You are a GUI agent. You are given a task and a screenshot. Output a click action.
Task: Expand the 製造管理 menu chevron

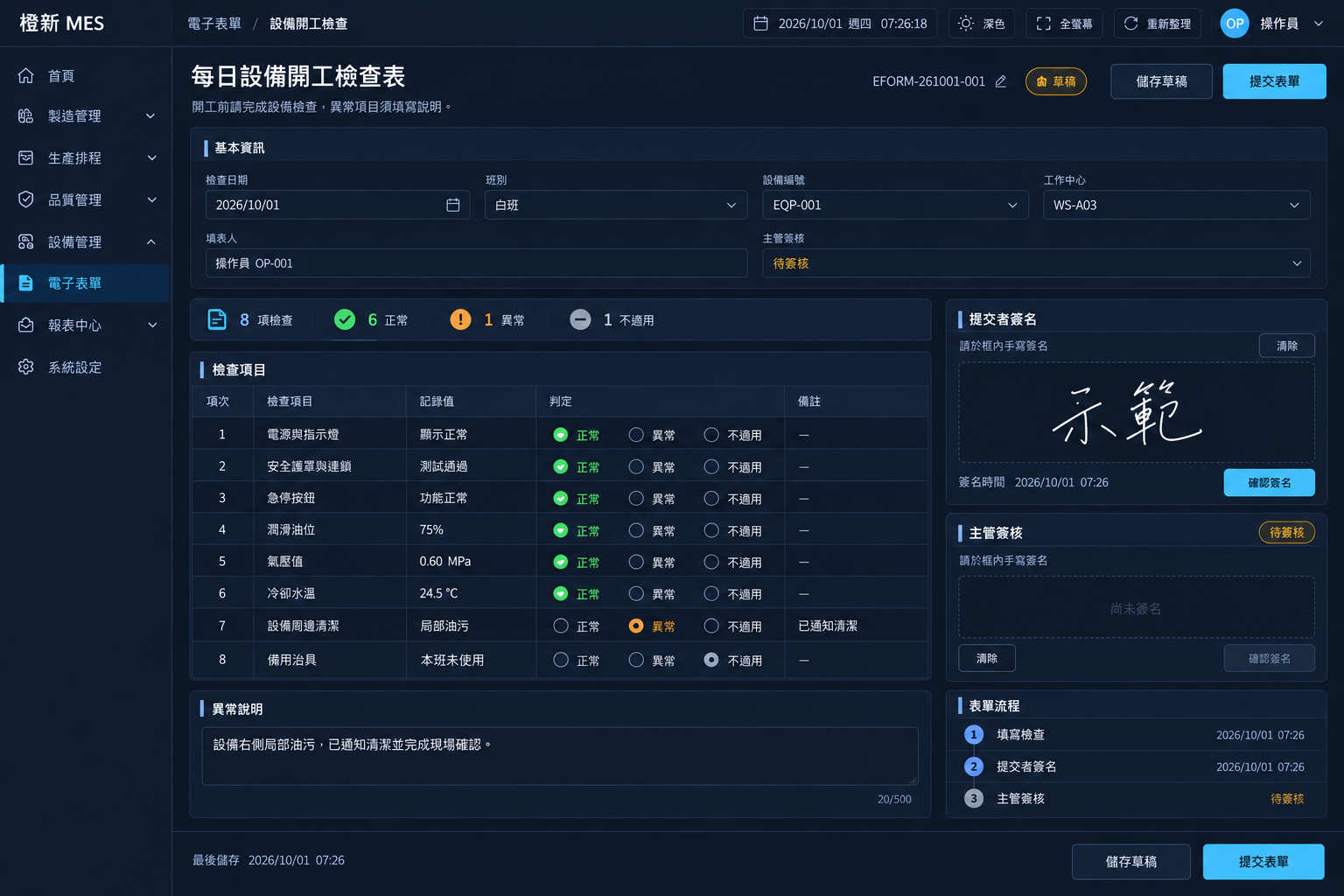tap(150, 115)
